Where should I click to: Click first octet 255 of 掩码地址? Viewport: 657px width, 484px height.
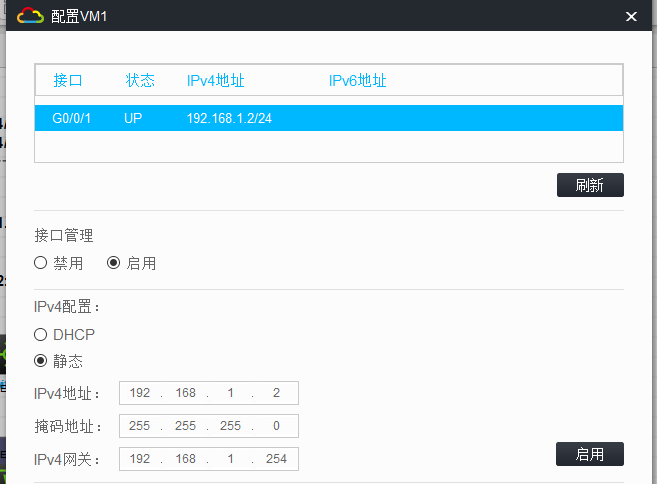(140, 426)
